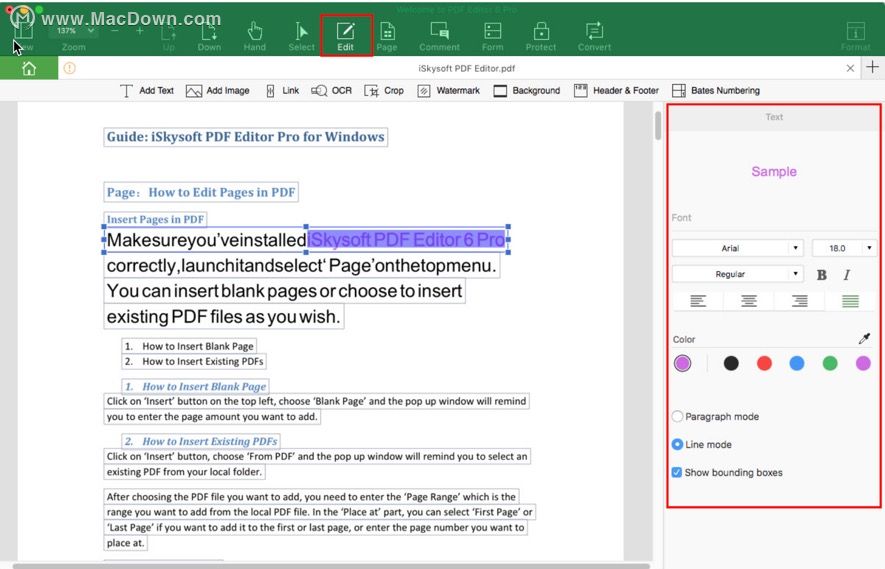The width and height of the screenshot is (885, 569).
Task: Click highlighted 'iSkysoft PDF Editor 6 Pro' text
Action: [x=406, y=240]
